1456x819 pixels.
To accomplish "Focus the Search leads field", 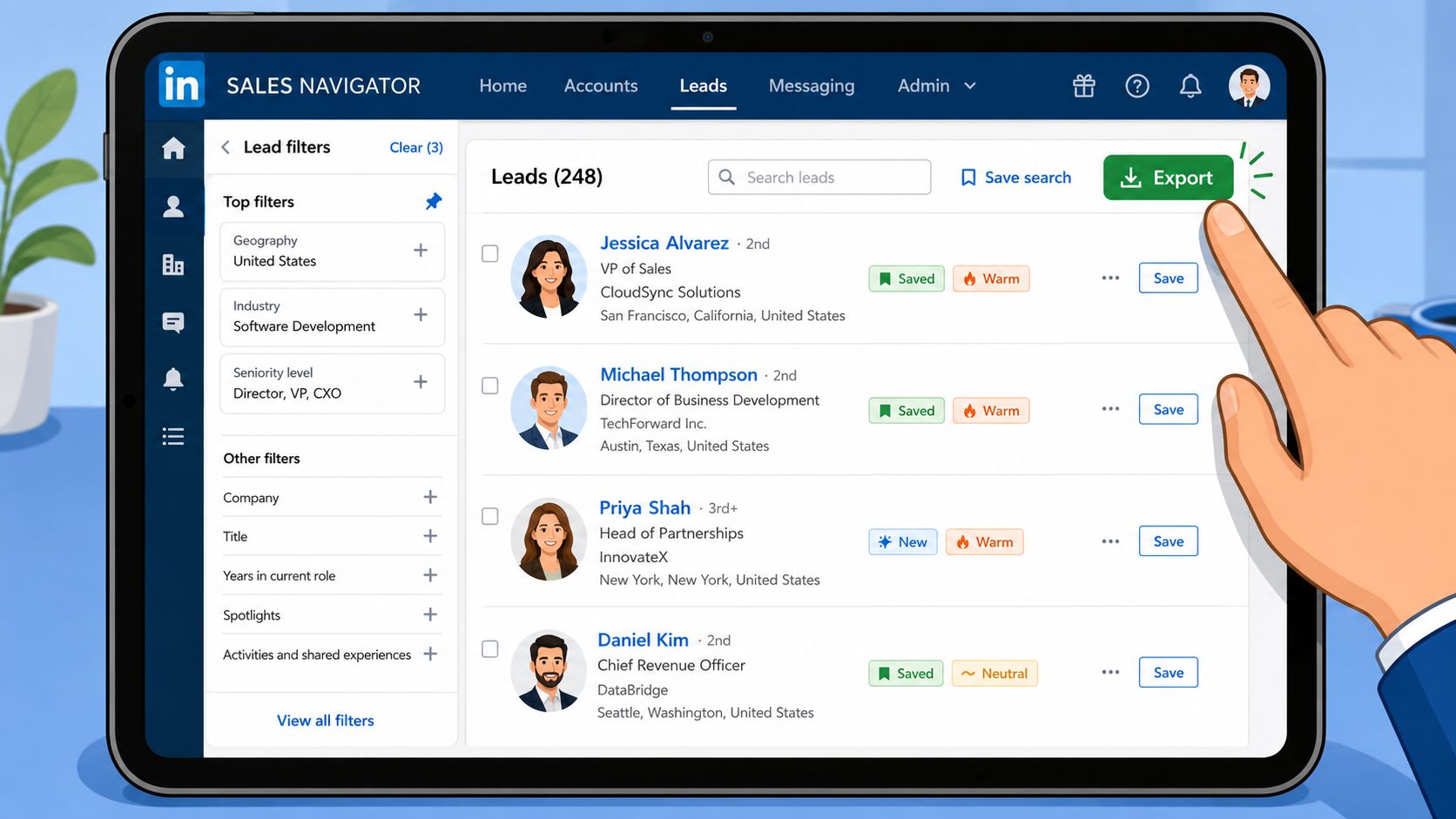I will pos(819,177).
